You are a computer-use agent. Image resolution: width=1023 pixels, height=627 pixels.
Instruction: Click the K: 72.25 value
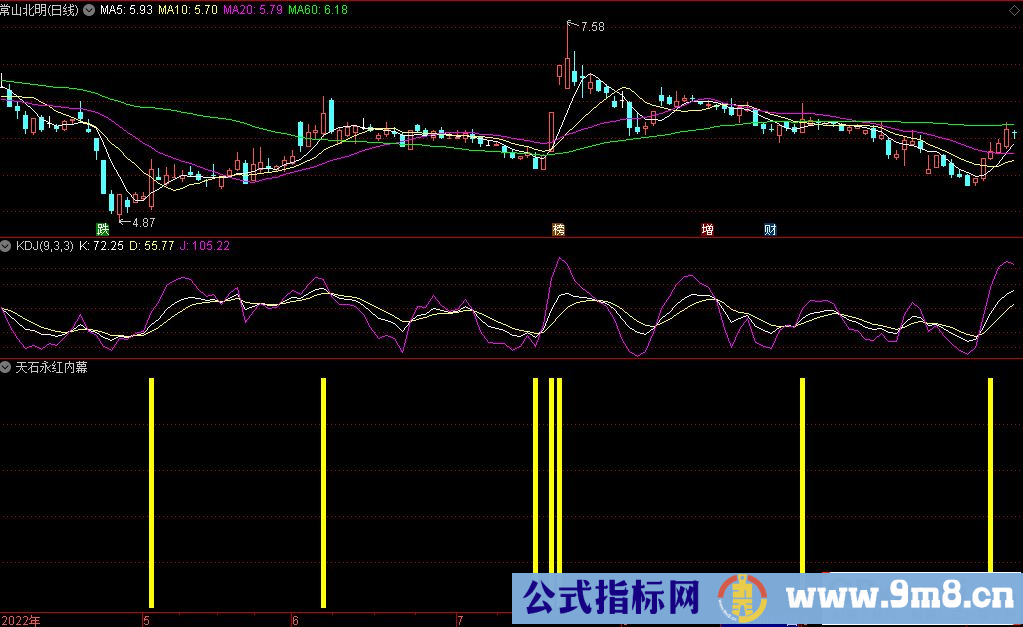101,246
